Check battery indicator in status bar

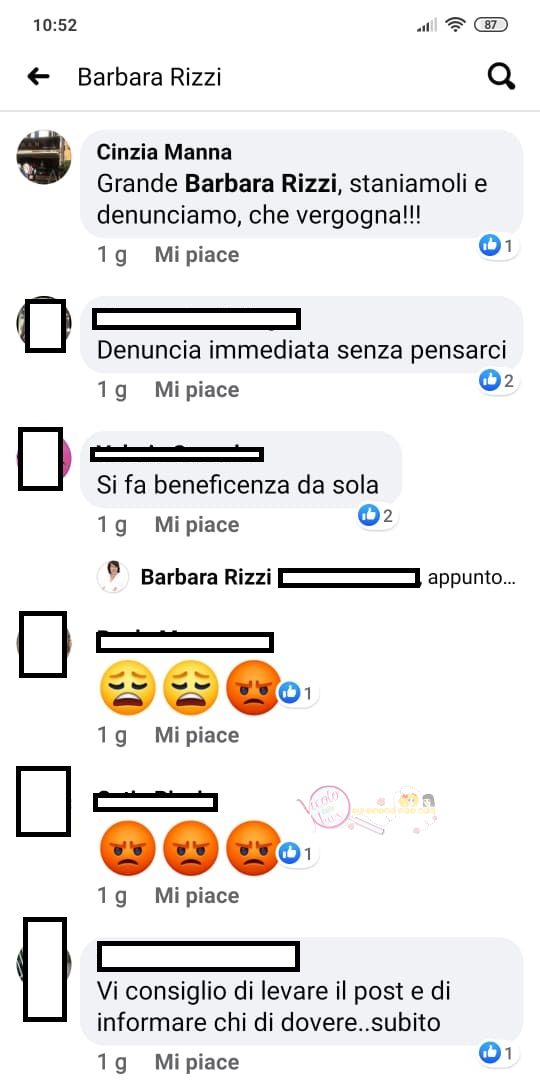click(491, 25)
